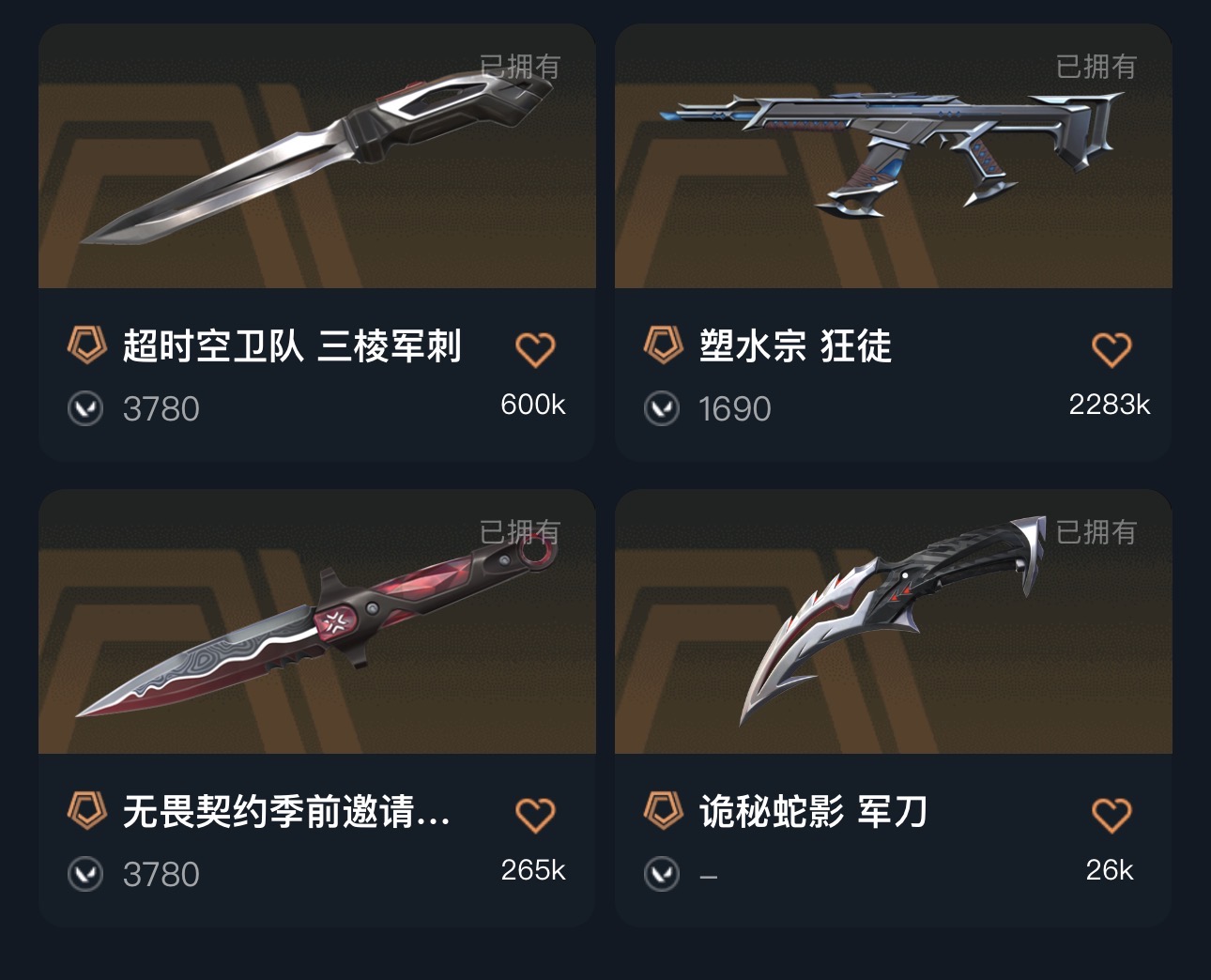The height and width of the screenshot is (980, 1211).
Task: Click the tier badge icon beside 无畏契约季前邀请
Action: tap(87, 810)
